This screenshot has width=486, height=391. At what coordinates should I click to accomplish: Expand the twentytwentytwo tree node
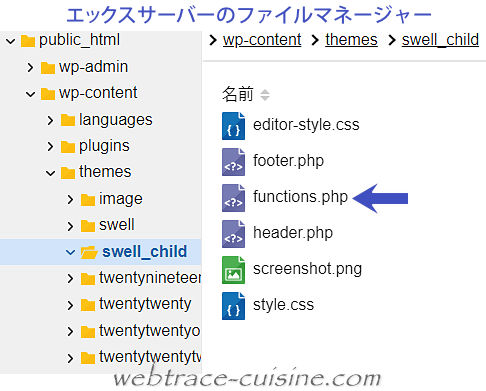70,358
